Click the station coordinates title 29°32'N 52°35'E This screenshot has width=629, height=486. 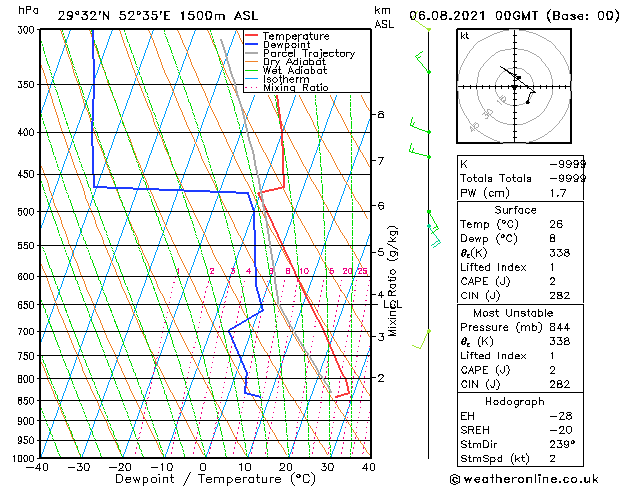tap(114, 16)
